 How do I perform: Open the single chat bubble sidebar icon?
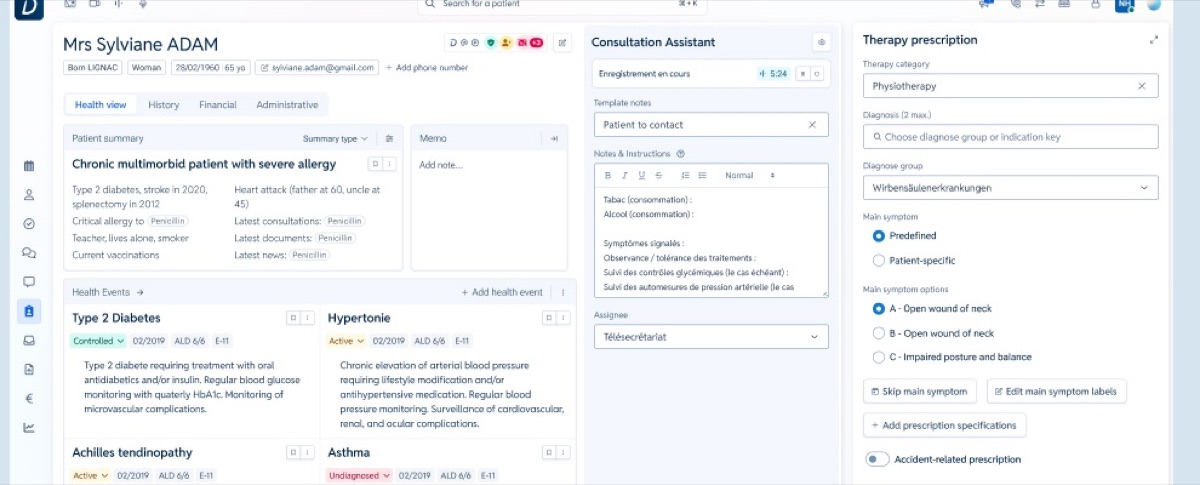[29, 282]
